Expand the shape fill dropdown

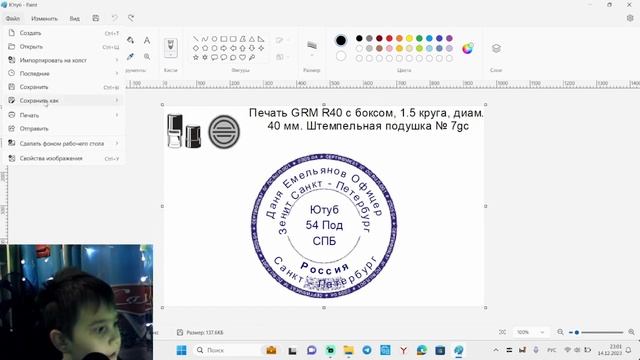click(282, 57)
